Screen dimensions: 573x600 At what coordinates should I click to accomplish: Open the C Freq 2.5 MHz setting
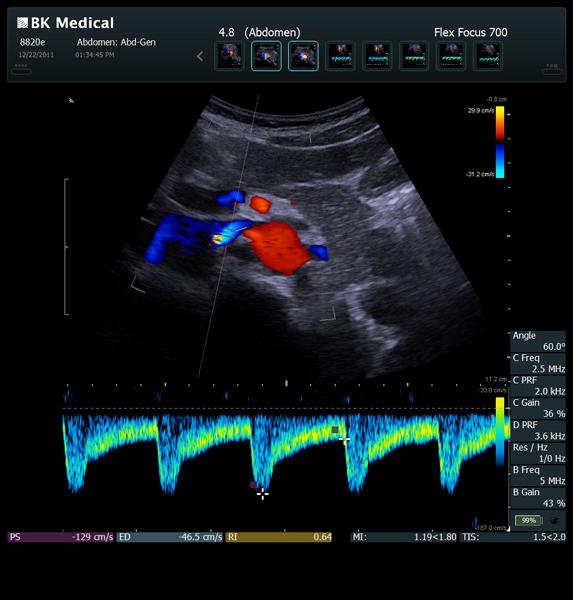click(x=538, y=364)
